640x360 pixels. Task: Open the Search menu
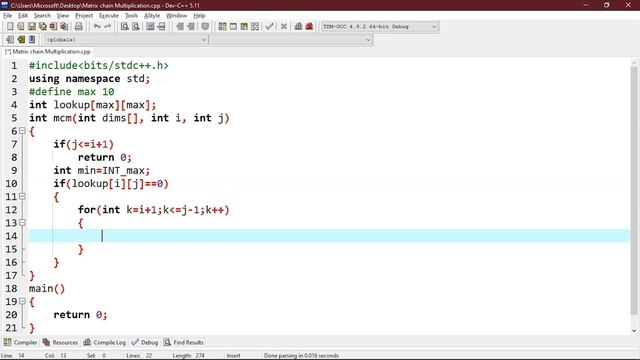point(42,16)
